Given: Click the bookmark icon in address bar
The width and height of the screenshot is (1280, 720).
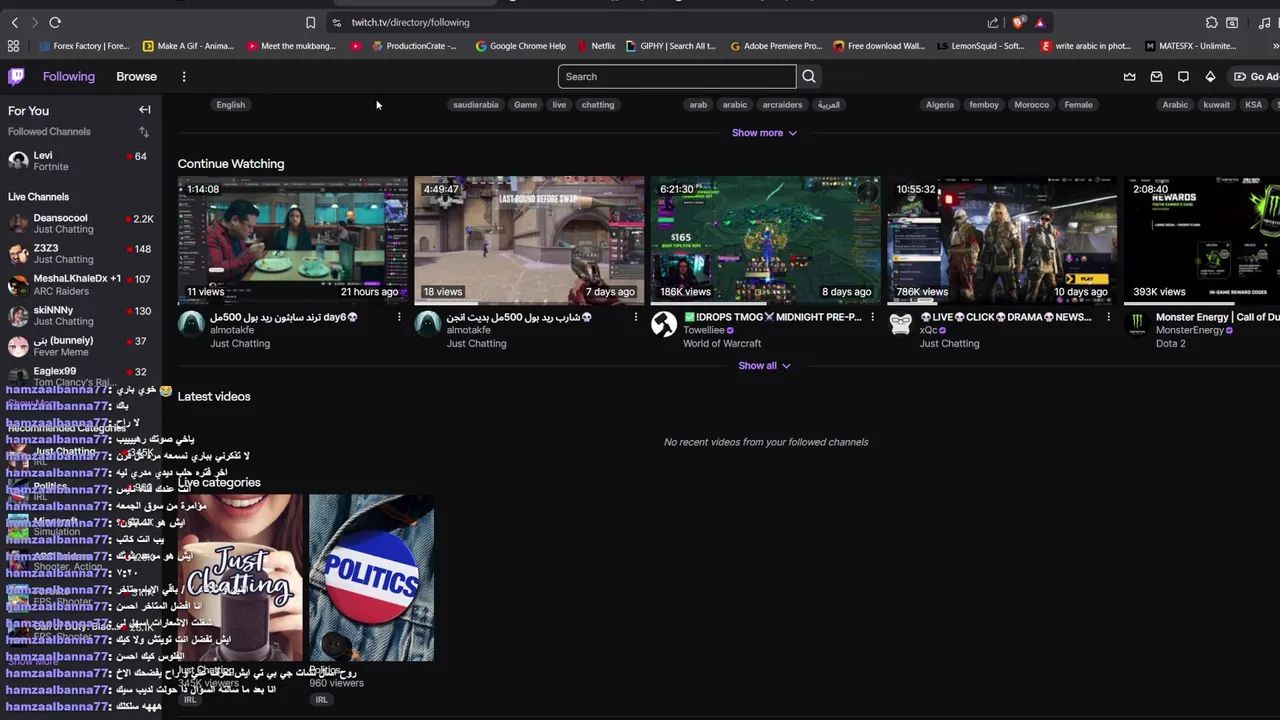Looking at the screenshot, I should tap(310, 22).
